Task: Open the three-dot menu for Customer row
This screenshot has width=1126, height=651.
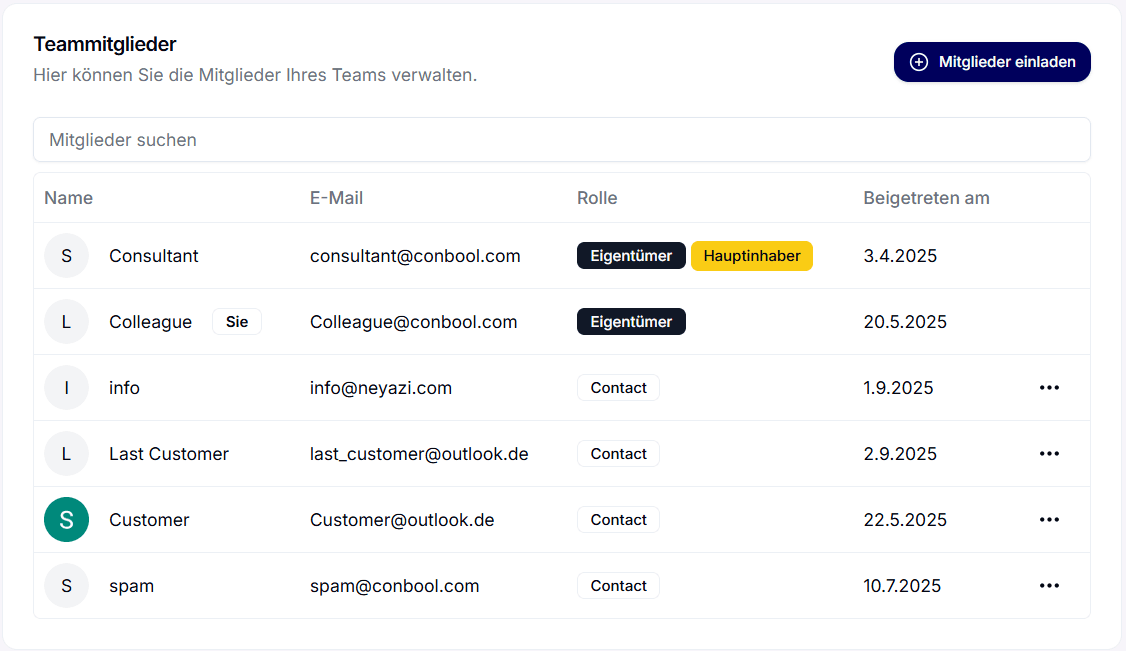Action: (1048, 520)
